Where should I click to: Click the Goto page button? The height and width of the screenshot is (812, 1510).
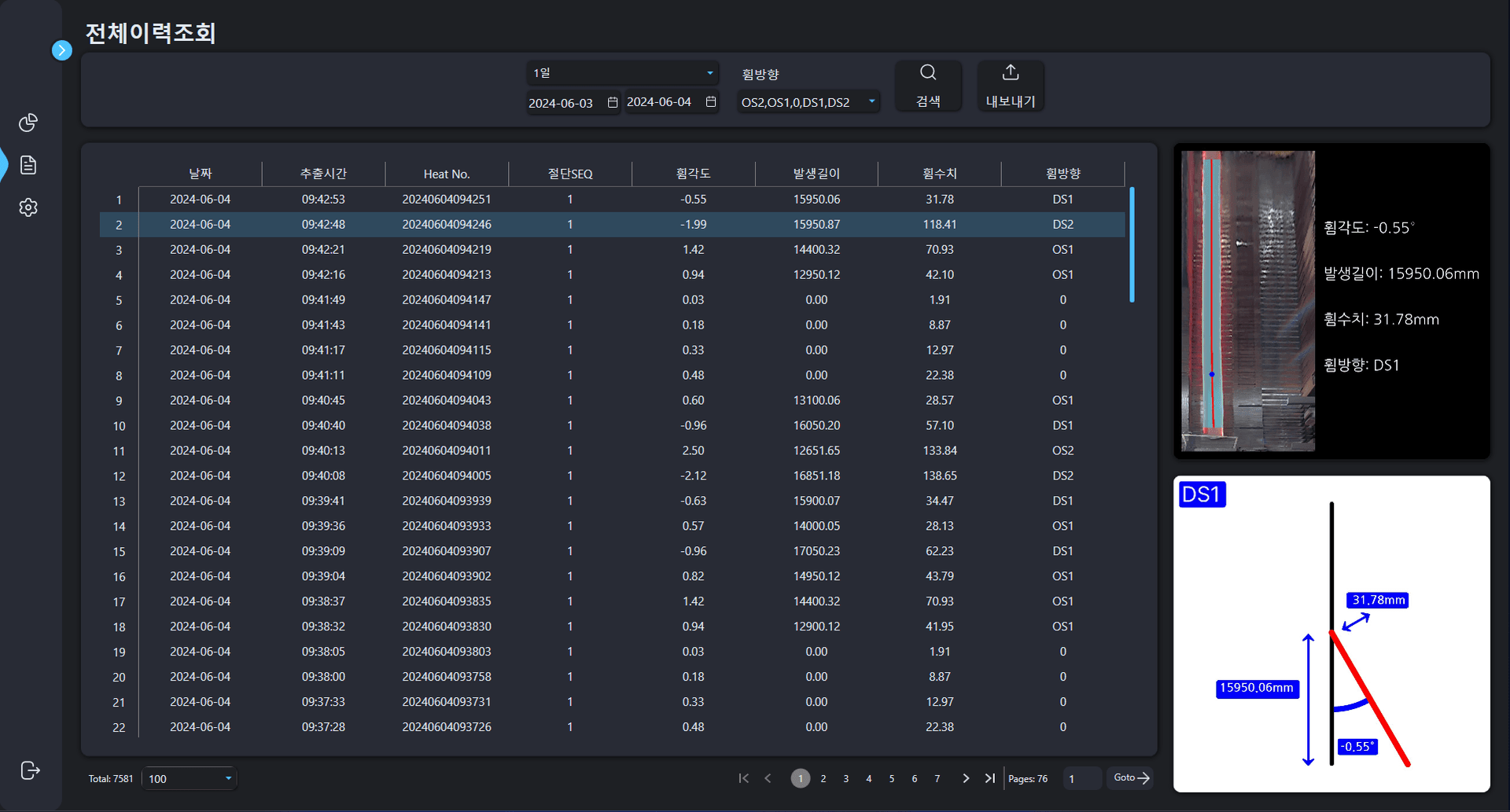pyautogui.click(x=1130, y=777)
